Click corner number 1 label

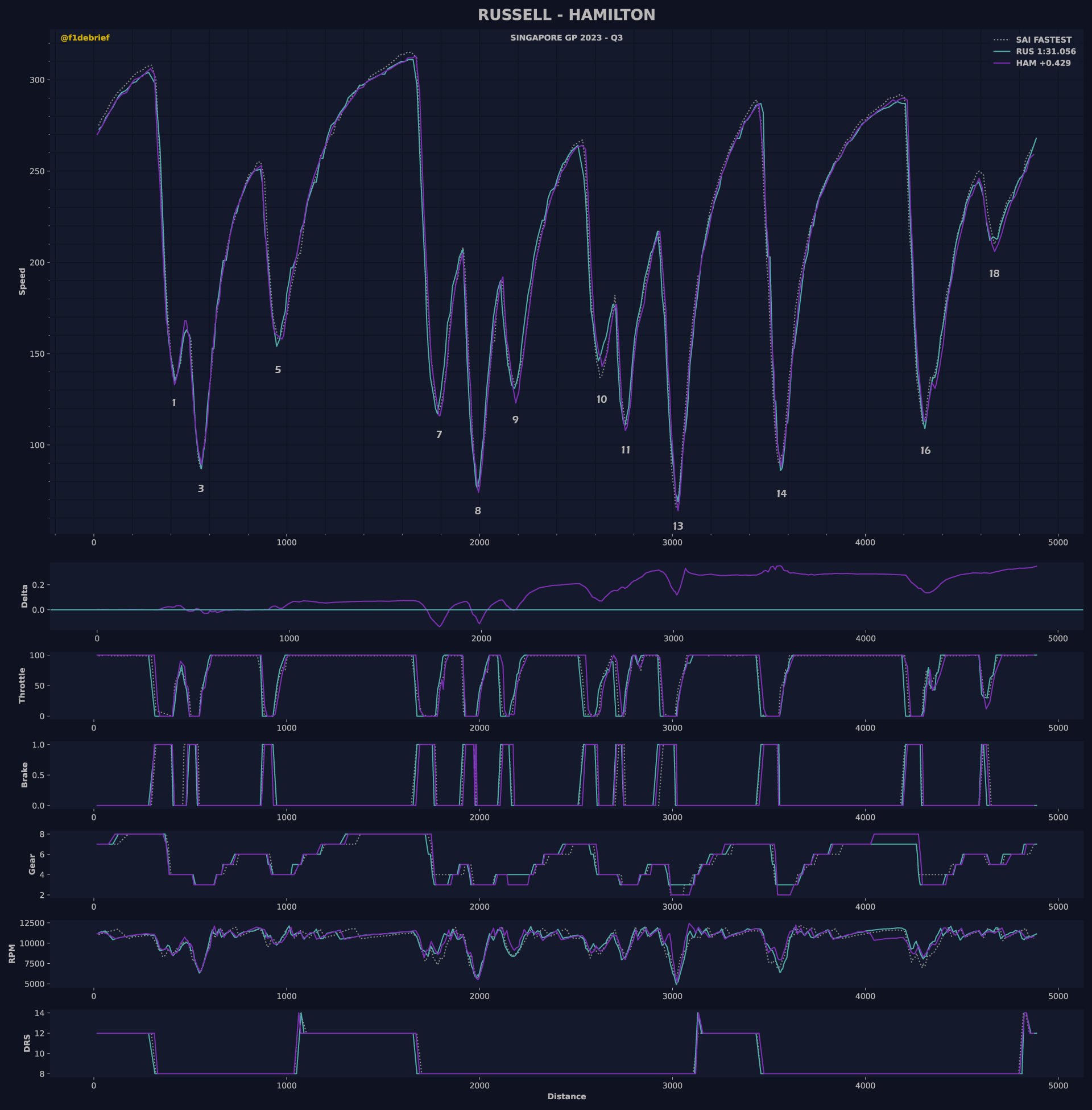174,403
